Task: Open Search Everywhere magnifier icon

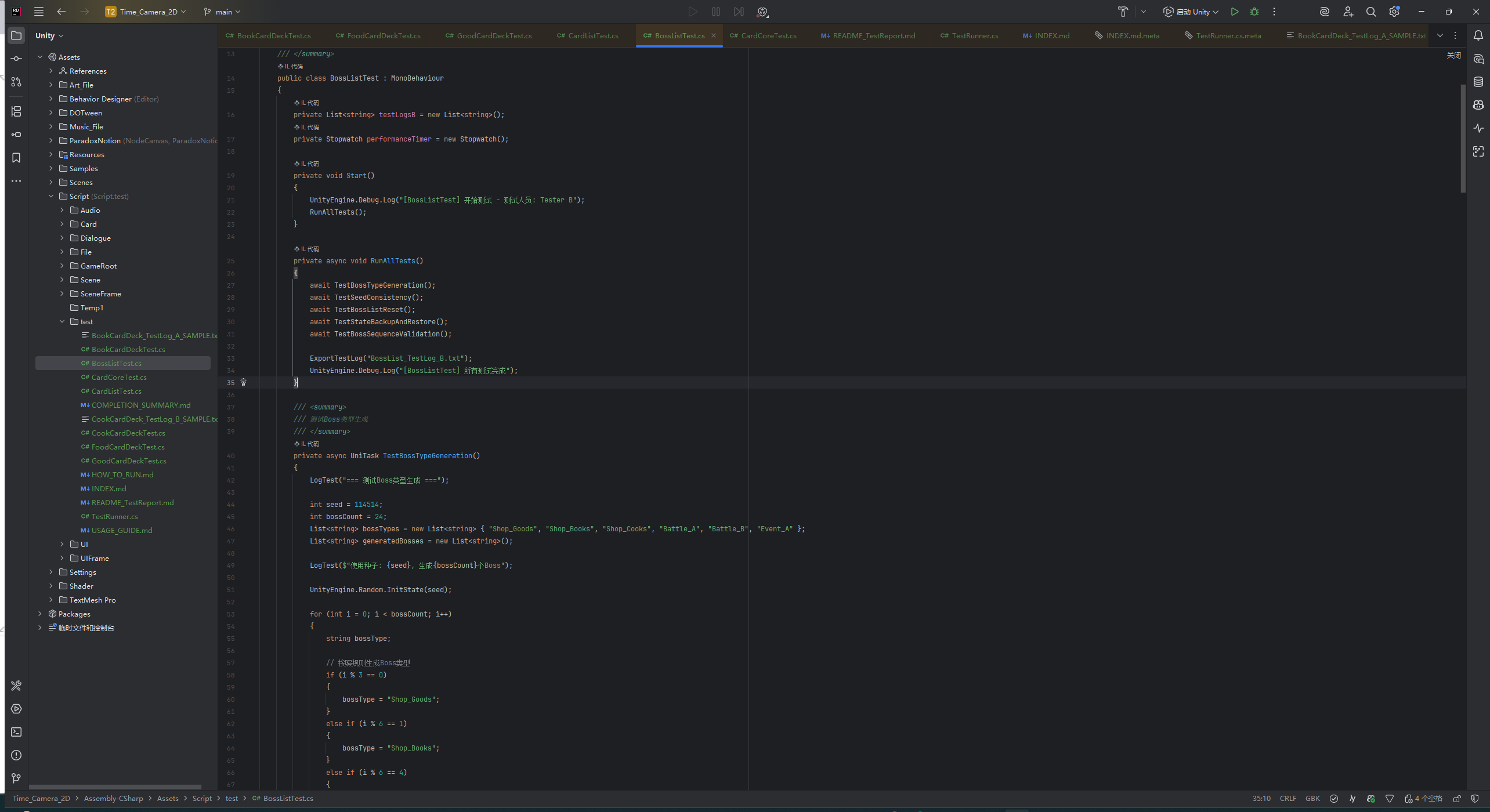Action: (x=1371, y=12)
